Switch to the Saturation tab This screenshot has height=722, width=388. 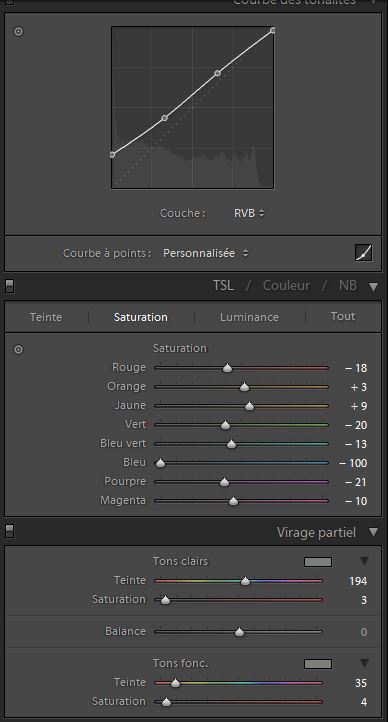[x=141, y=317]
